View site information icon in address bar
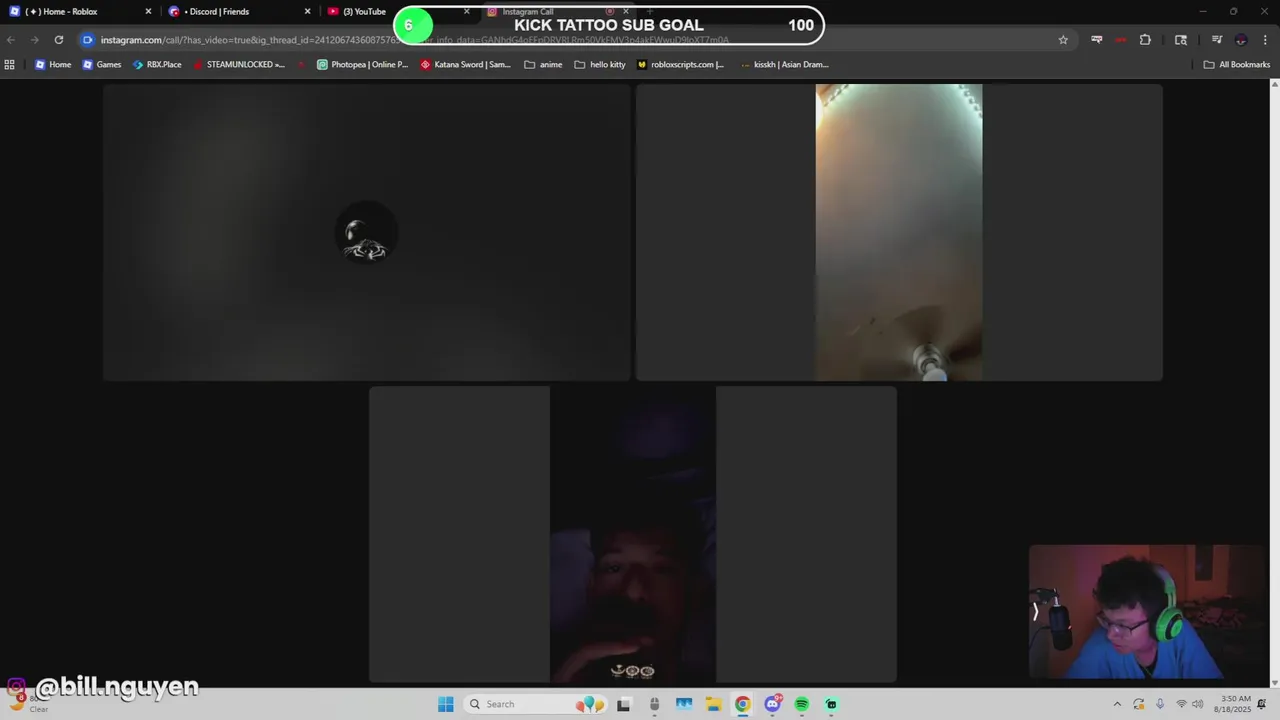 88,40
